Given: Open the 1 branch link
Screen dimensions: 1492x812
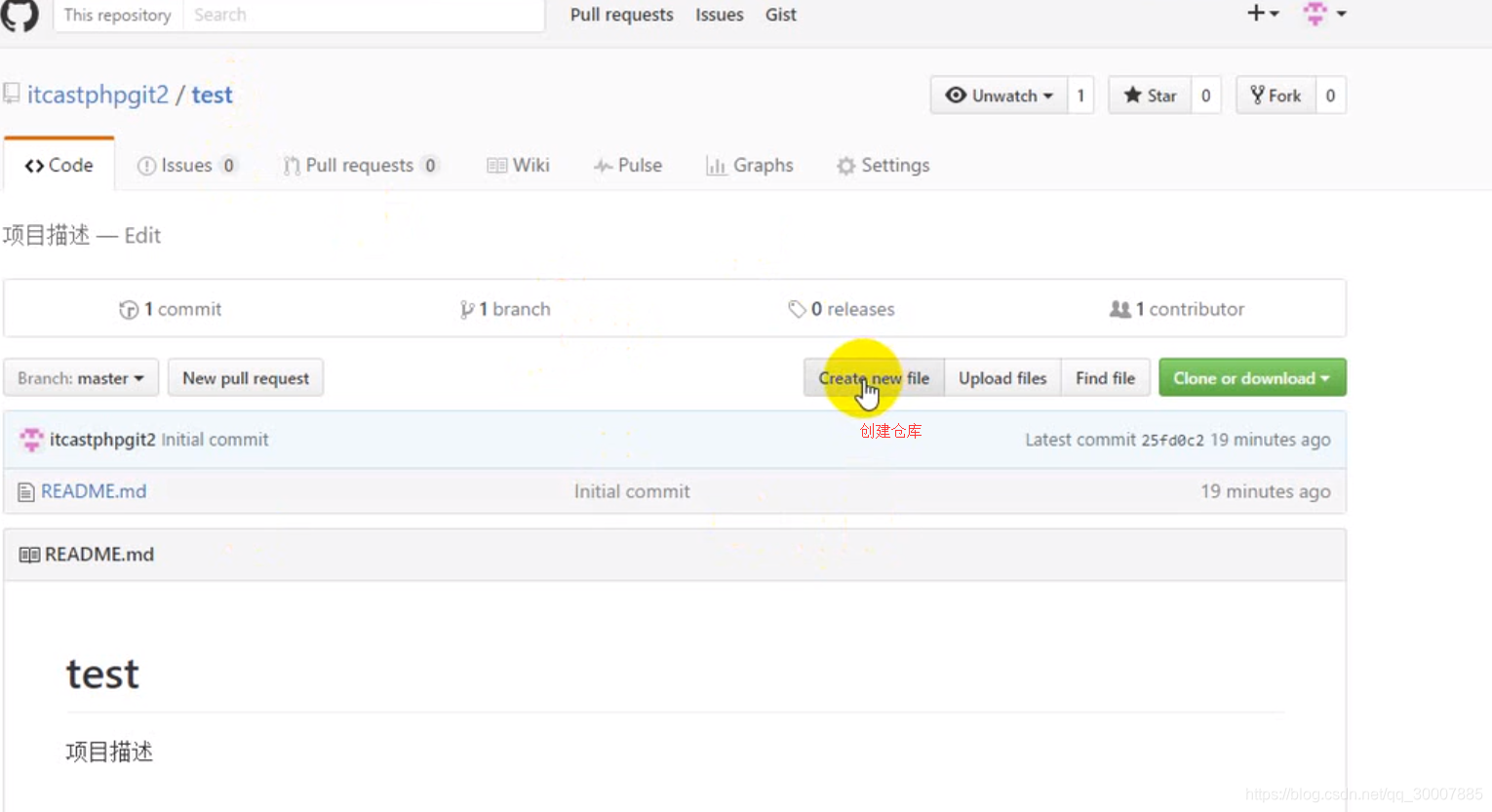Looking at the screenshot, I should pyautogui.click(x=505, y=309).
